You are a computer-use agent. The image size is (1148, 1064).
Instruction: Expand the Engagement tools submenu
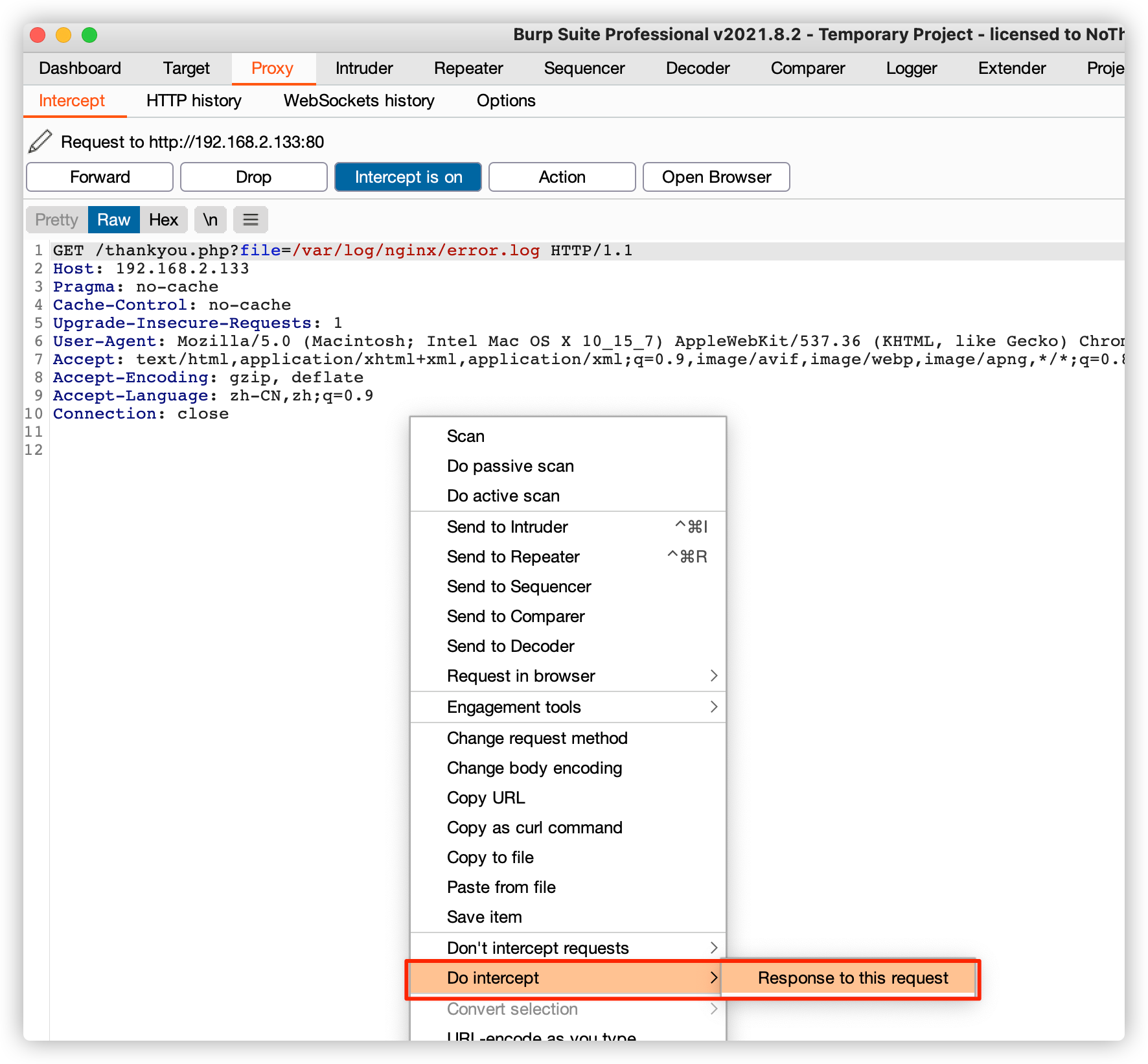568,707
